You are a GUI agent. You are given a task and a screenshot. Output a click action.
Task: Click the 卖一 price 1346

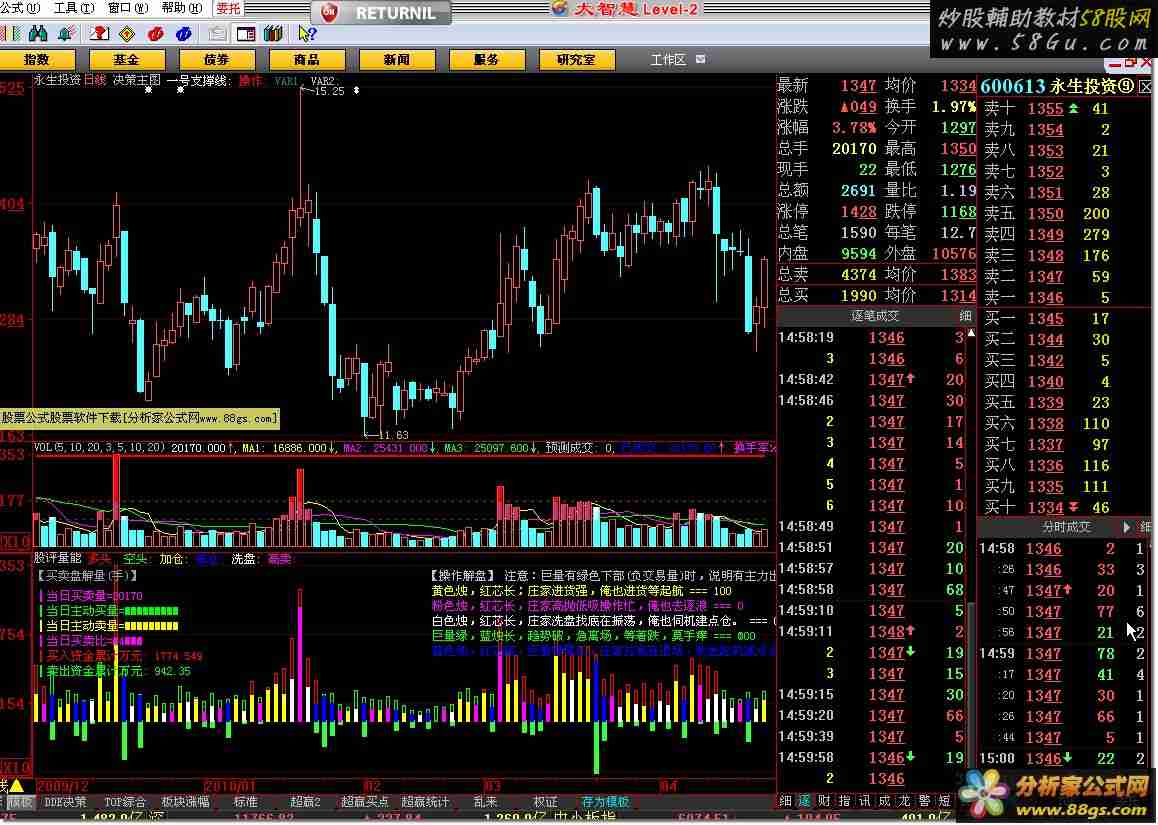(x=1046, y=298)
